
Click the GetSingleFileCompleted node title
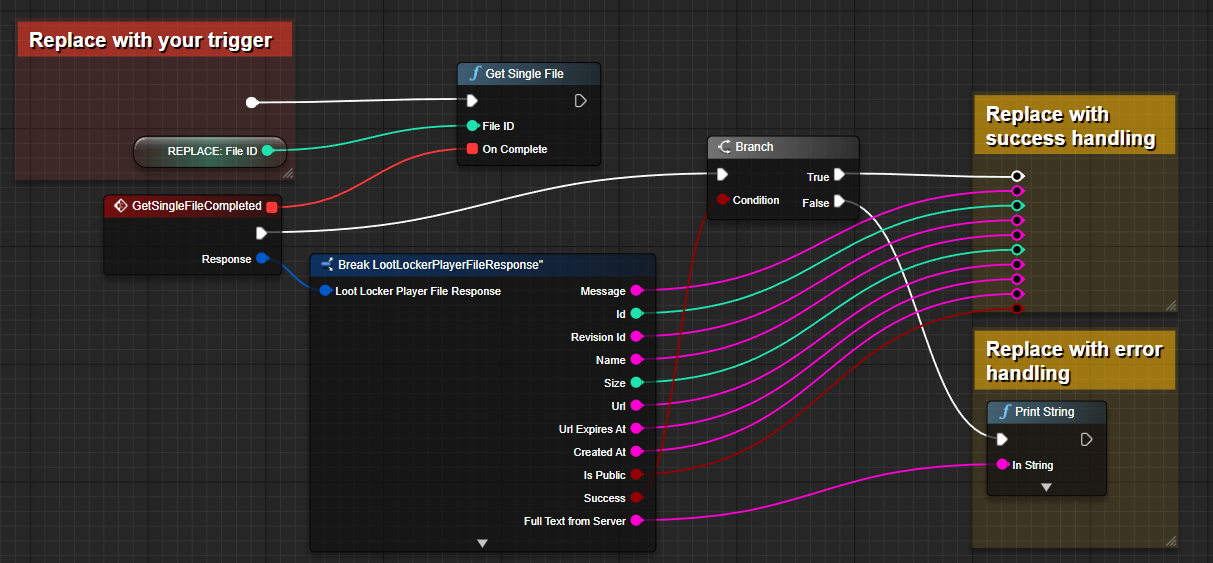tap(196, 206)
